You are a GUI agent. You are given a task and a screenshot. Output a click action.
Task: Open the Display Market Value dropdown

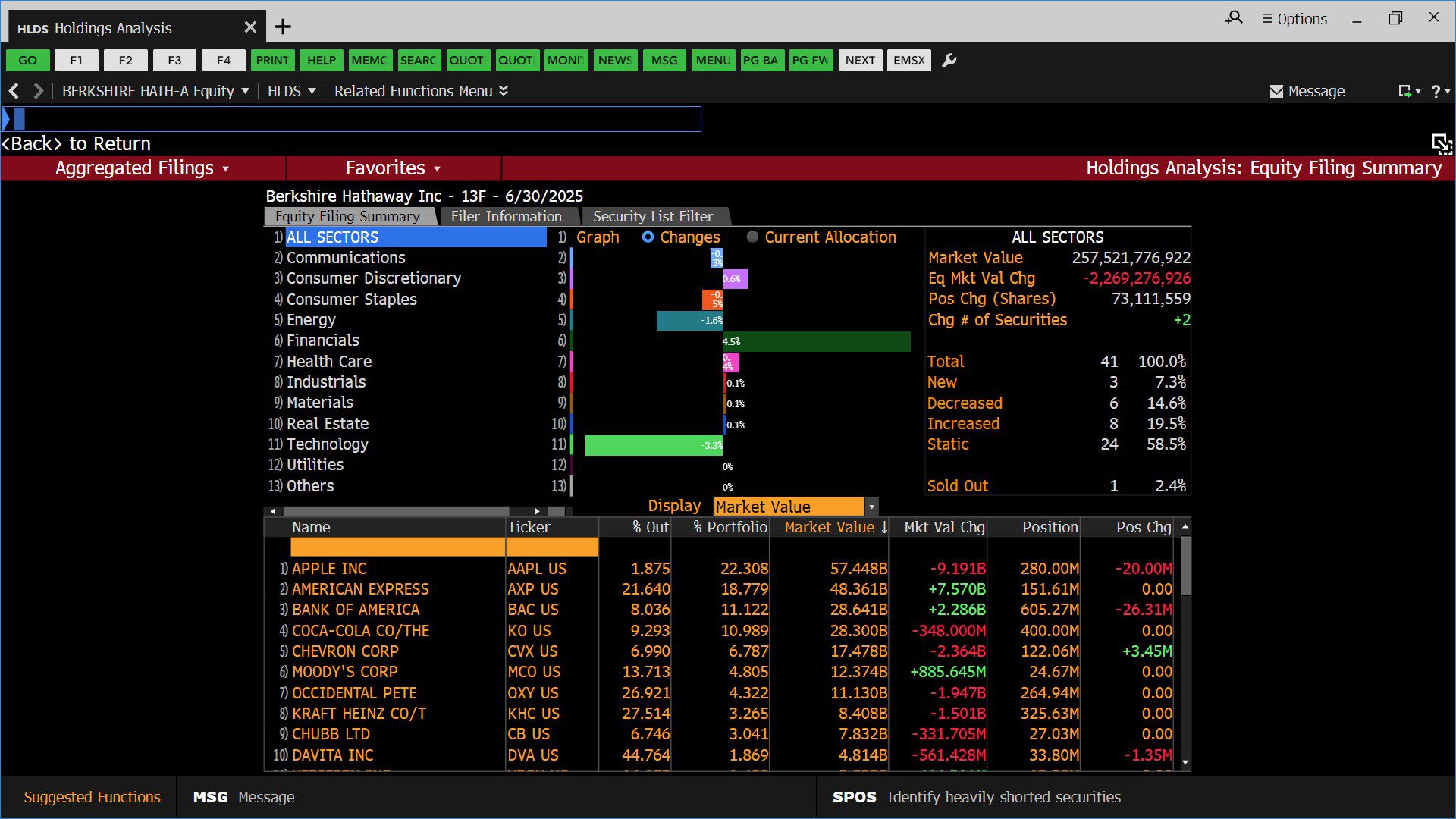pyautogui.click(x=795, y=507)
